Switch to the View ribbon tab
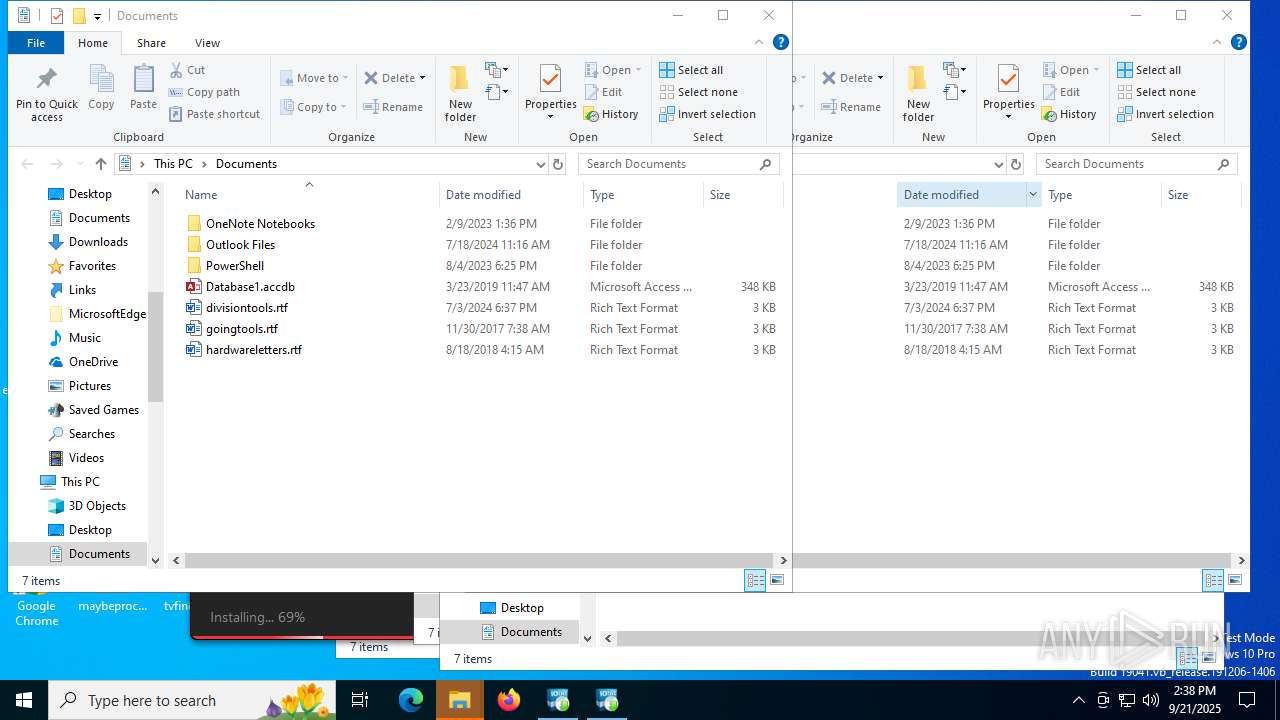1280x720 pixels. [208, 43]
